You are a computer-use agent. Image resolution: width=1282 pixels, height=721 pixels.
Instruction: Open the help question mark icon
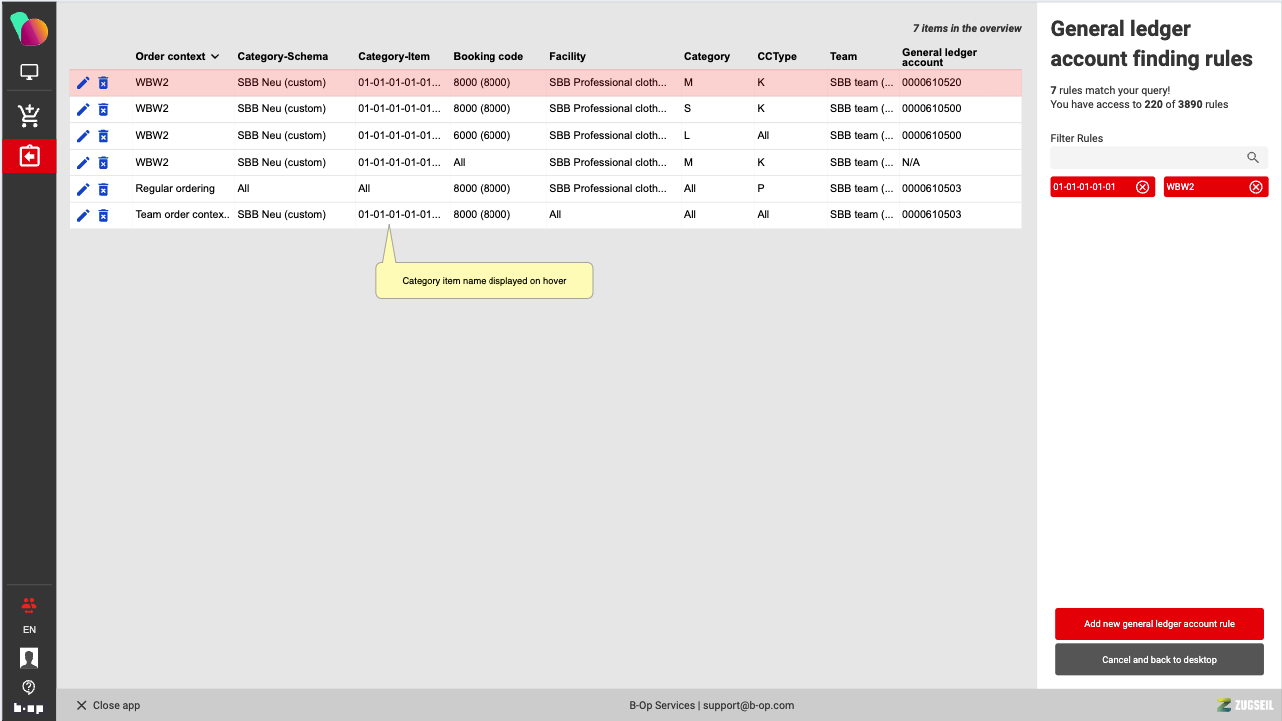tap(29, 686)
